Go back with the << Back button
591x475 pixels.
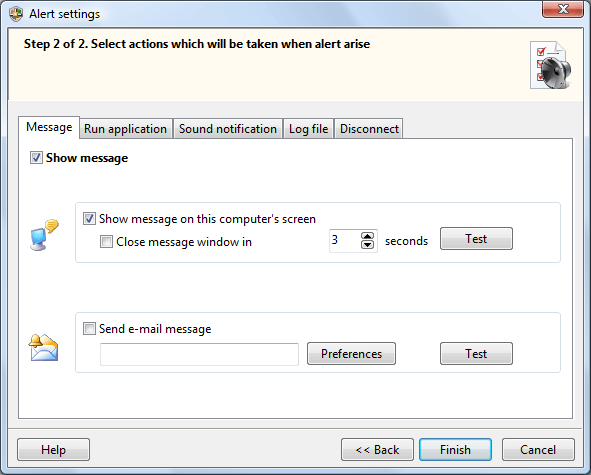pyautogui.click(x=377, y=450)
